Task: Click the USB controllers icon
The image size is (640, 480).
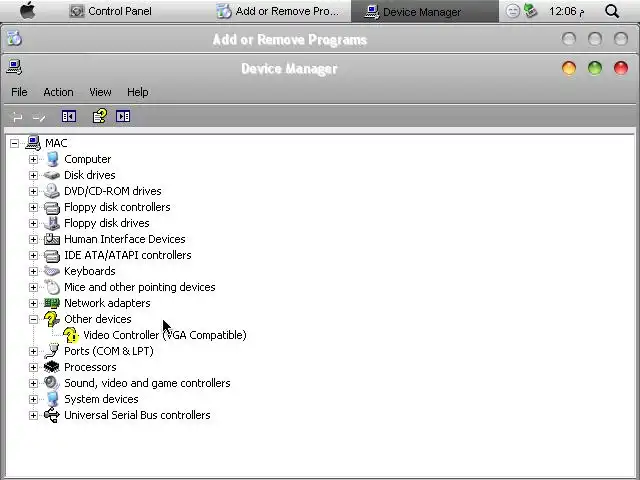Action: [x=52, y=415]
